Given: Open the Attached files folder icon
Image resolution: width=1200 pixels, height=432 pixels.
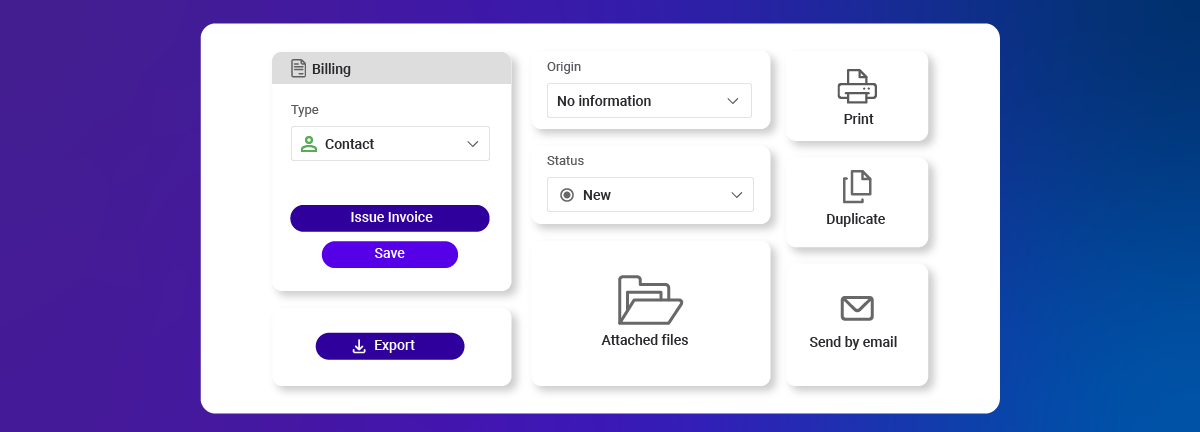Looking at the screenshot, I should pyautogui.click(x=650, y=299).
